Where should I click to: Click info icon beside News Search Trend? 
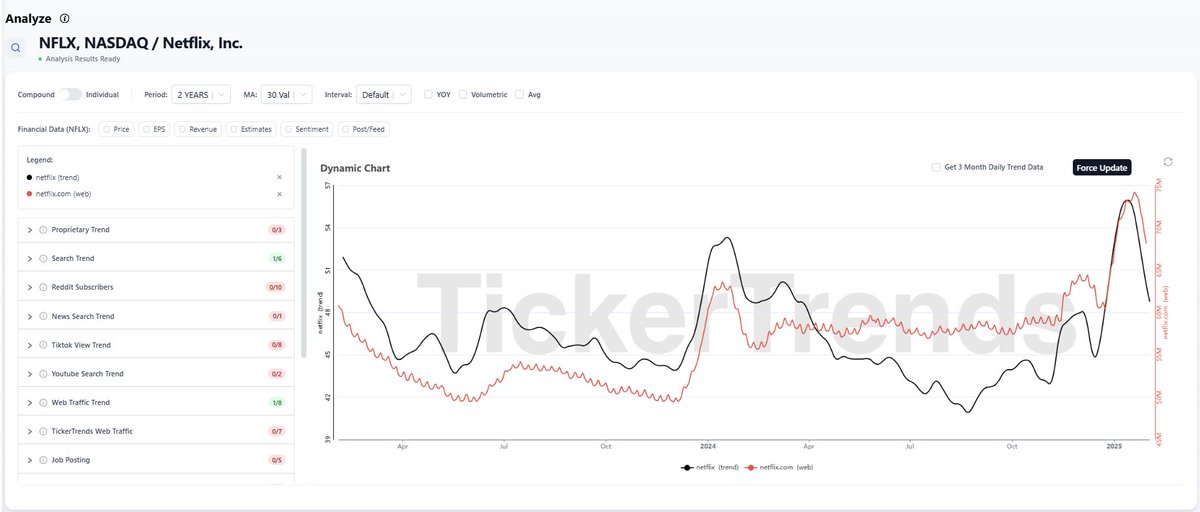point(44,317)
